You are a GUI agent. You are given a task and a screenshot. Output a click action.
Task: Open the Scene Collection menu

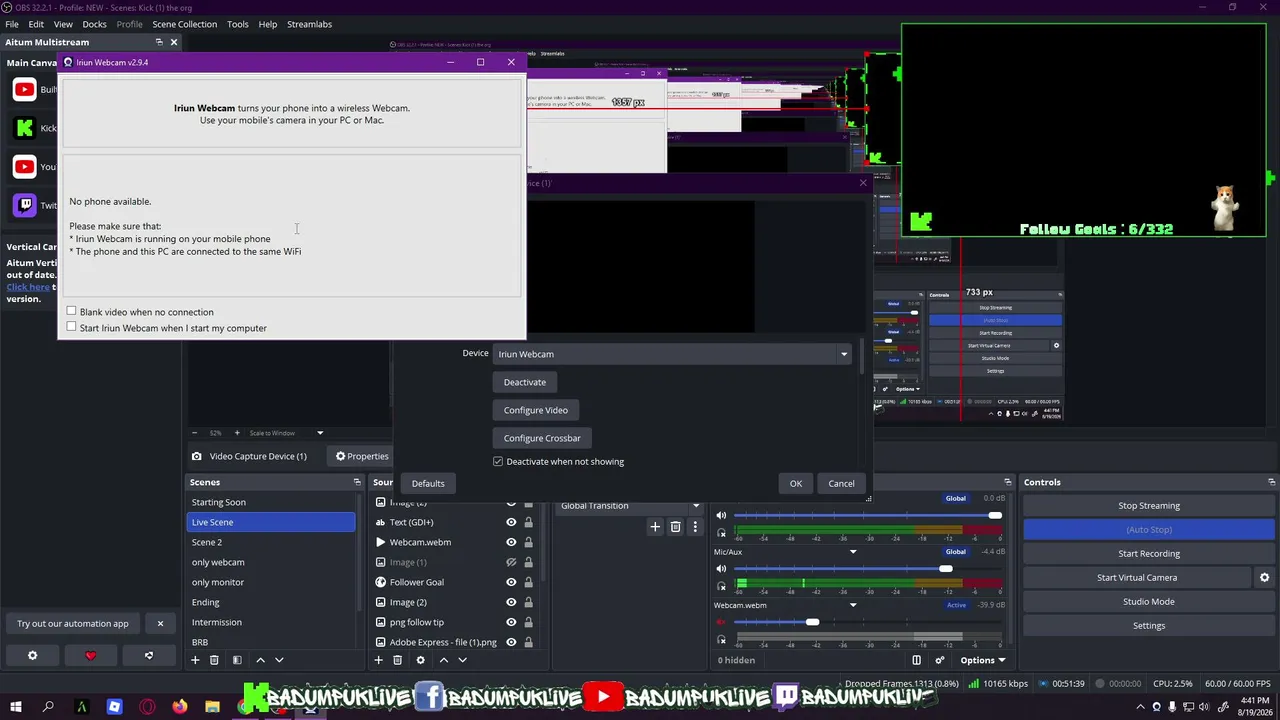184,24
